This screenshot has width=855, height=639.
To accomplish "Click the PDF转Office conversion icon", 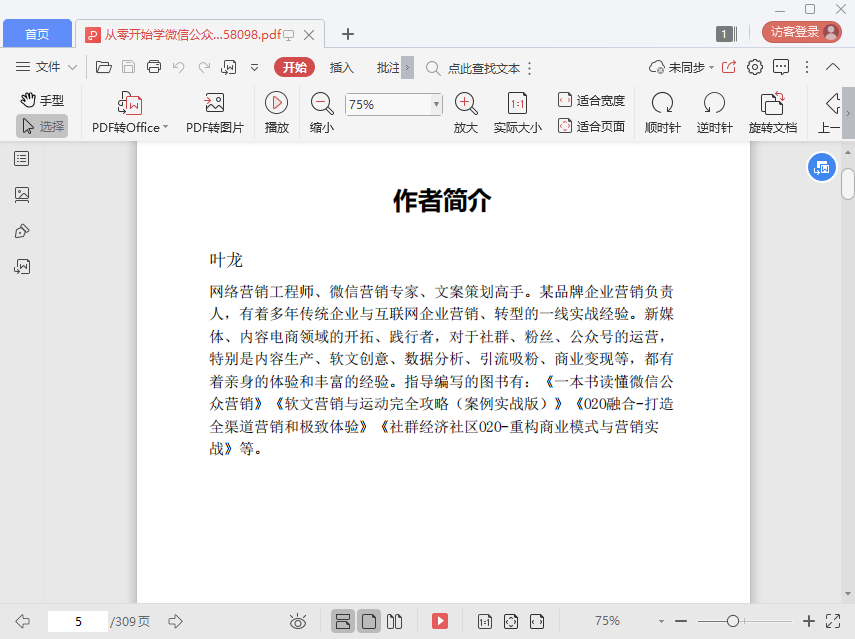I will 130,104.
